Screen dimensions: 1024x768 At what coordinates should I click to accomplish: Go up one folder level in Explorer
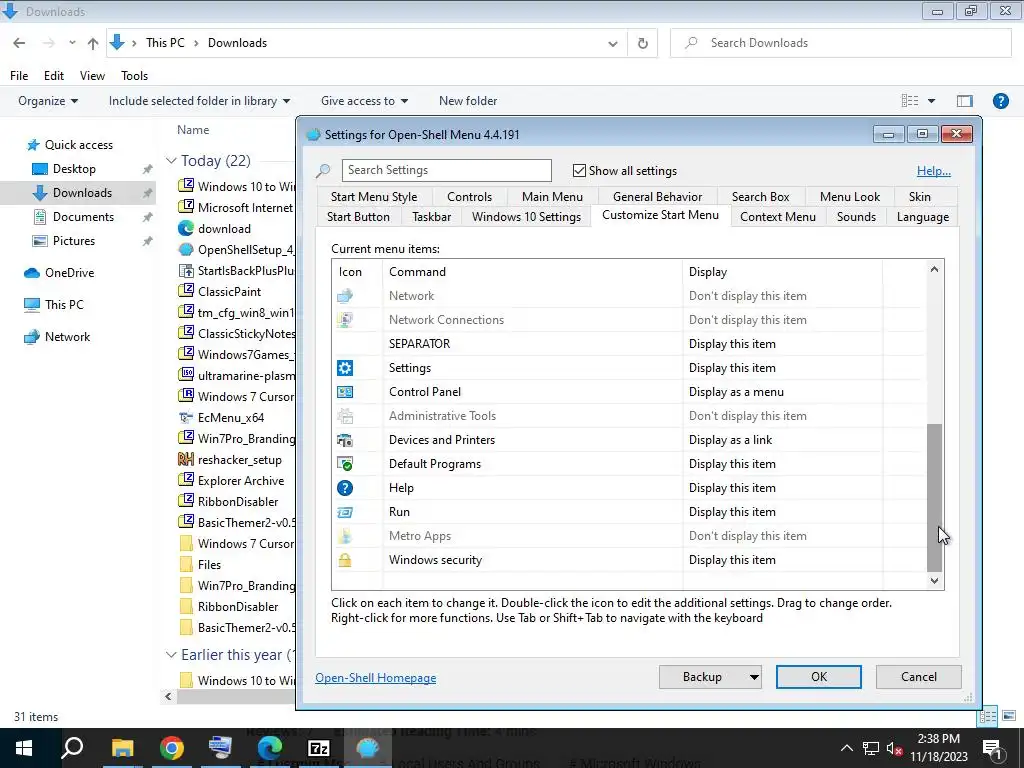click(x=93, y=43)
